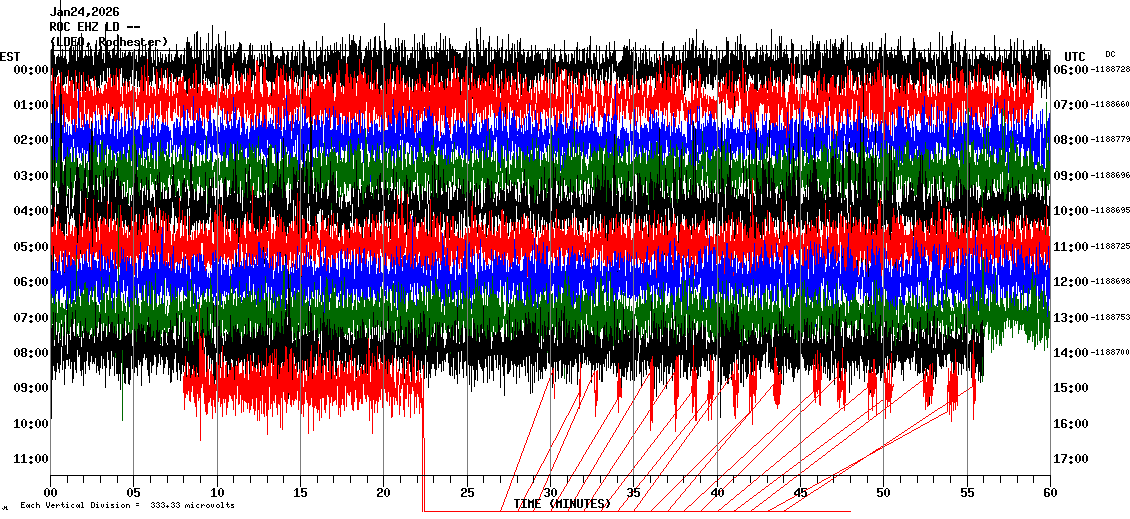Click the 11:00 EST hour label
The image size is (1130, 519).
point(30,459)
